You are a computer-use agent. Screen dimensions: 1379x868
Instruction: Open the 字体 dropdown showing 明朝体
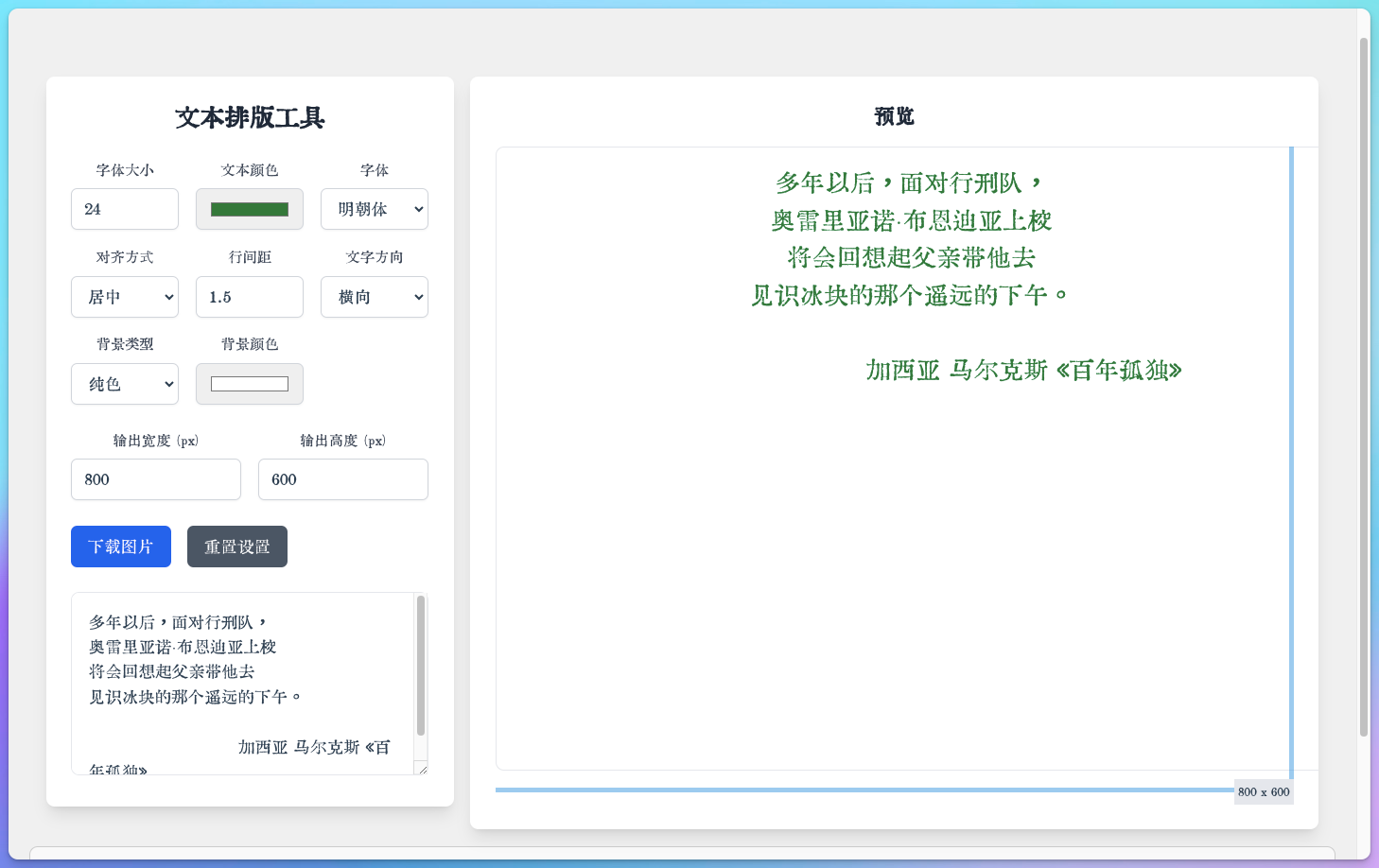[375, 209]
